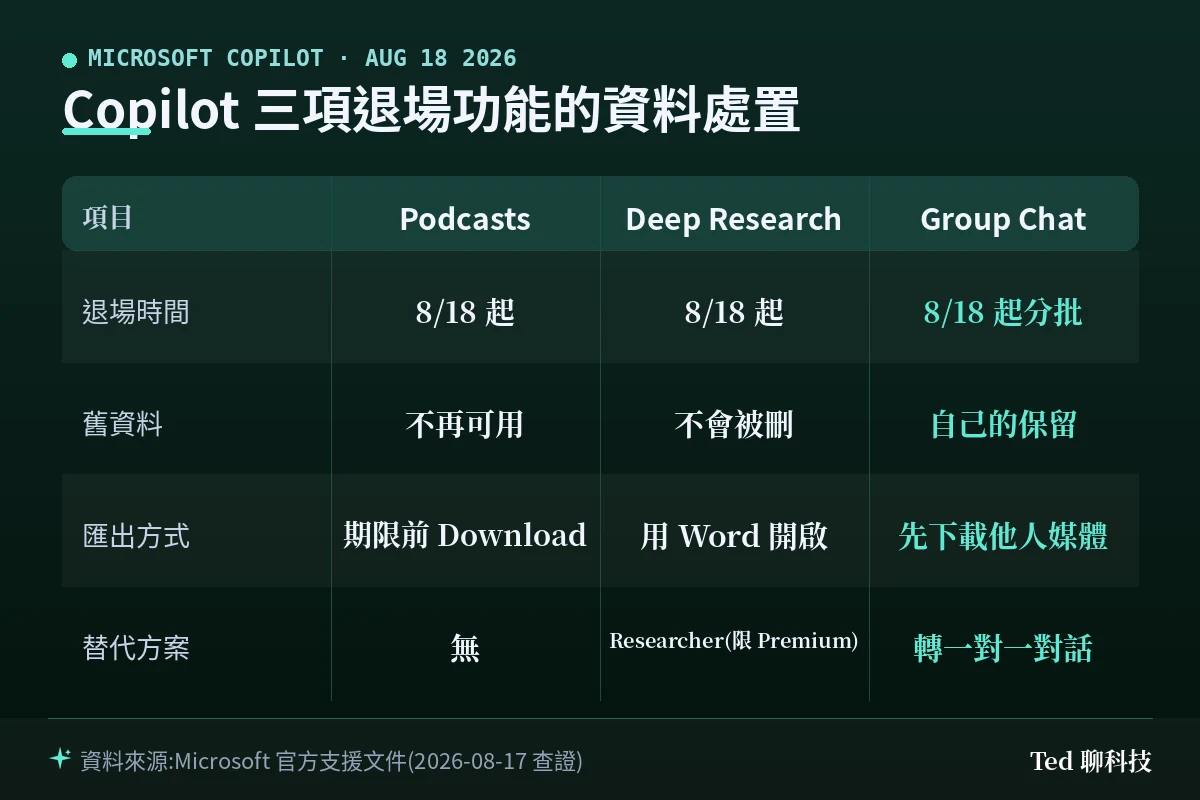Click the 匯出方式 row label
Screen dimensions: 1200x800
click(x=136, y=536)
